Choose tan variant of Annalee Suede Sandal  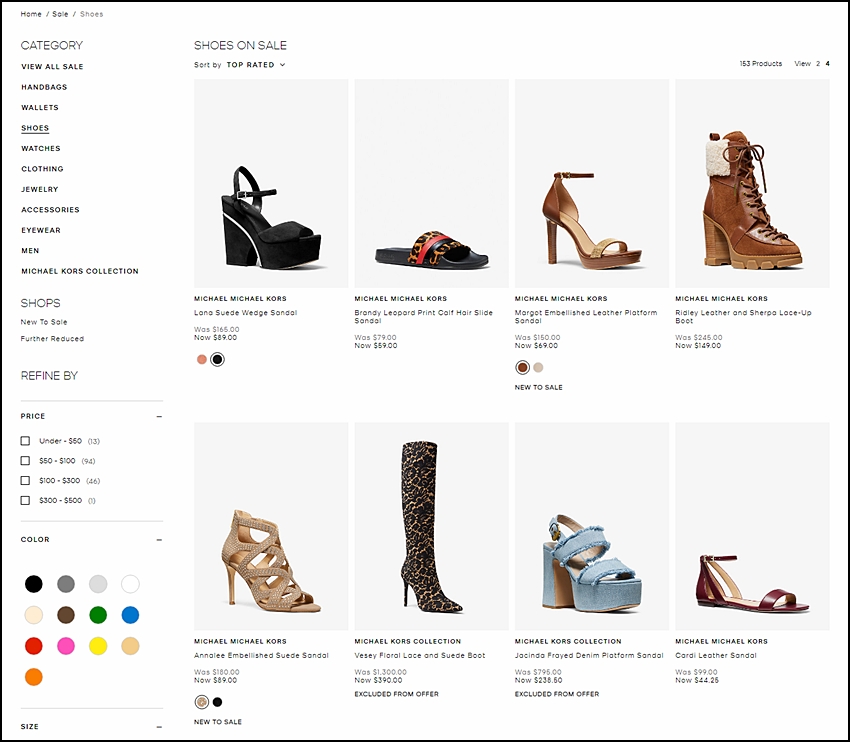[x=202, y=702]
